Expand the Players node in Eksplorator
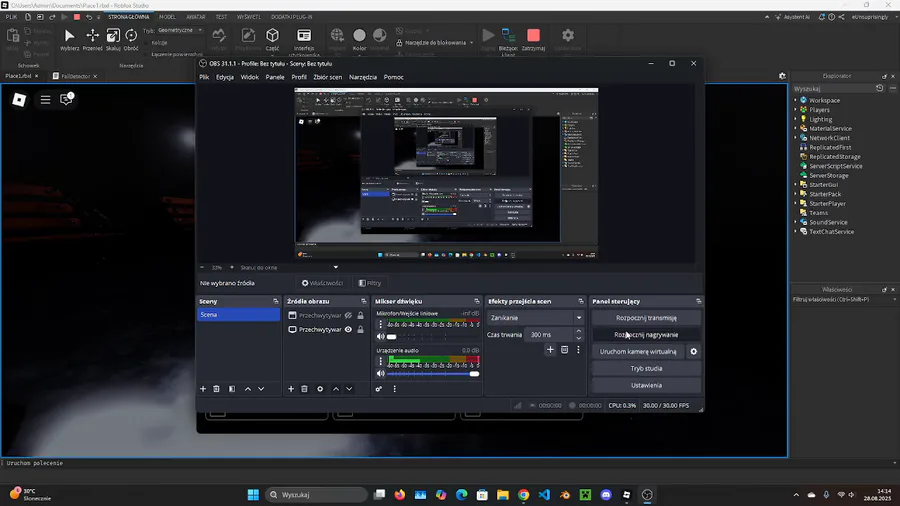 click(796, 110)
